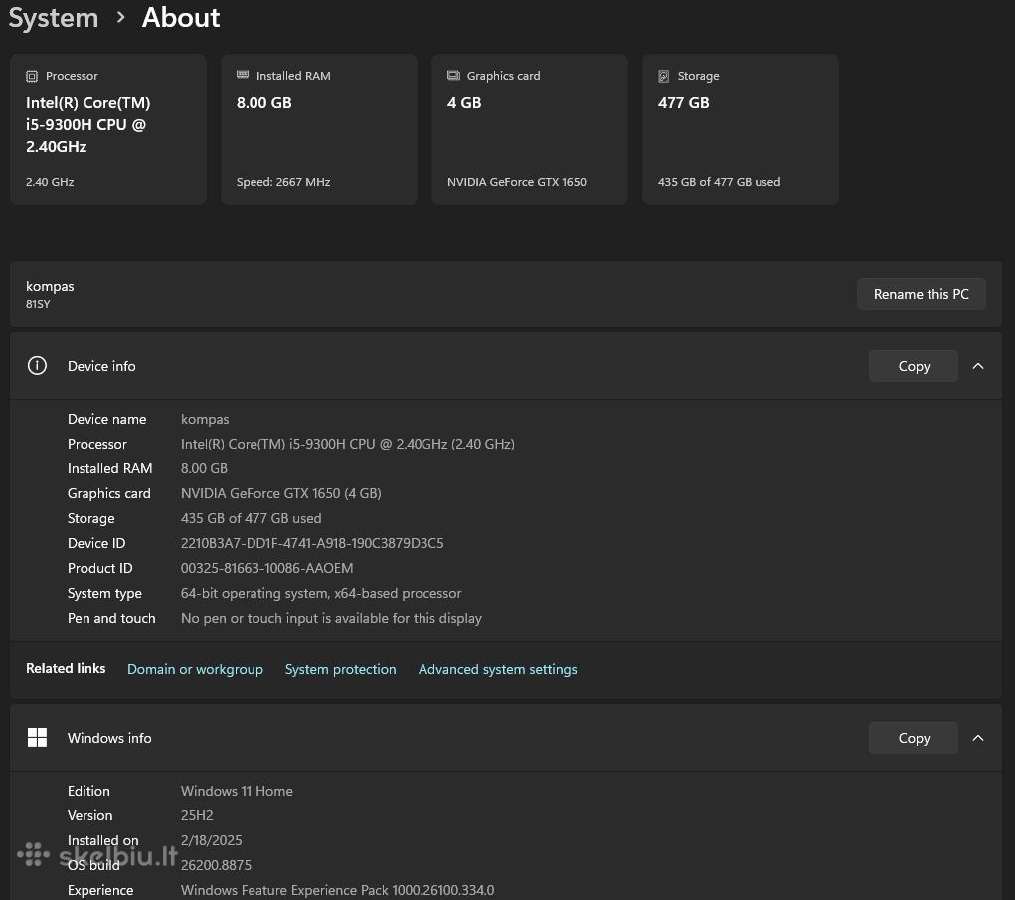Click the Processor row value i5-9300H

(x=348, y=444)
